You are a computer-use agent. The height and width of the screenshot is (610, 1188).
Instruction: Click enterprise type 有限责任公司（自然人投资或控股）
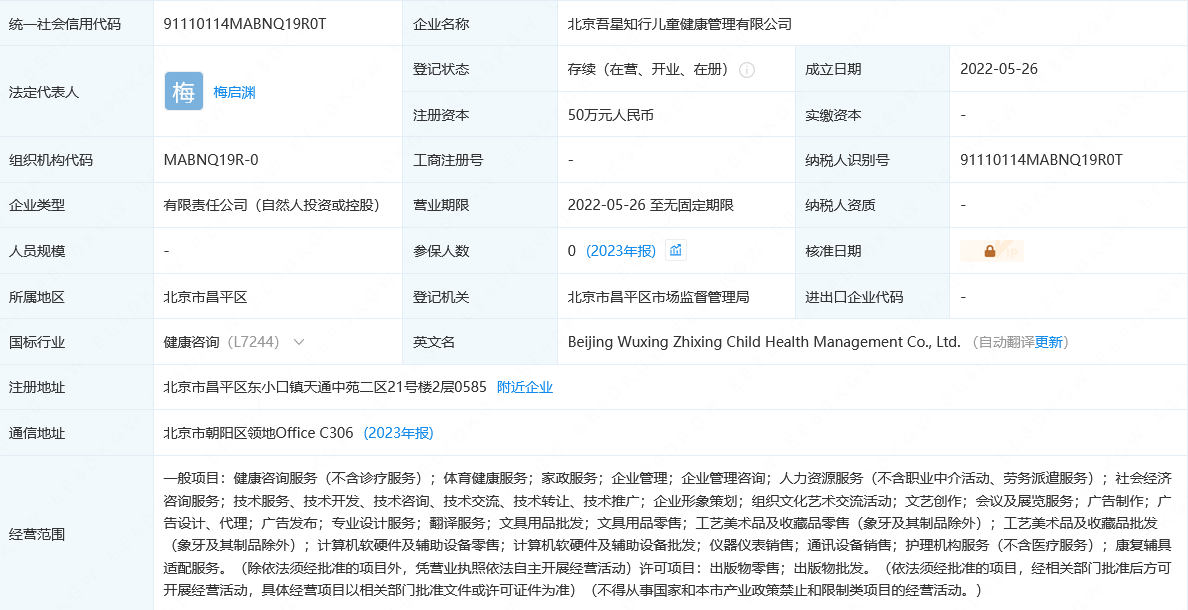click(x=272, y=205)
